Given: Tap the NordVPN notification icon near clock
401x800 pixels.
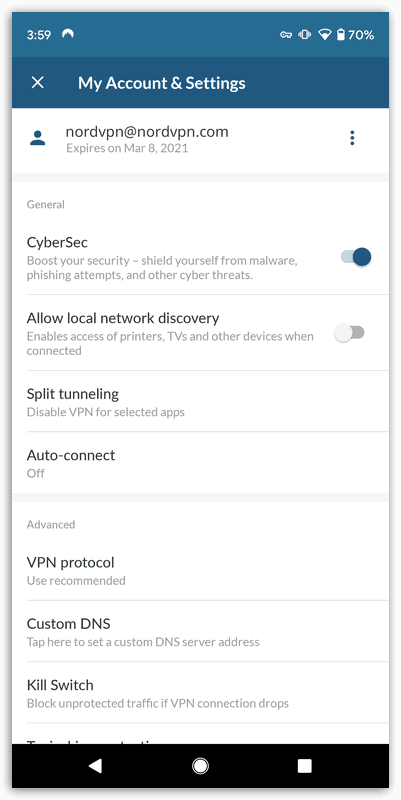Looking at the screenshot, I should [68, 34].
